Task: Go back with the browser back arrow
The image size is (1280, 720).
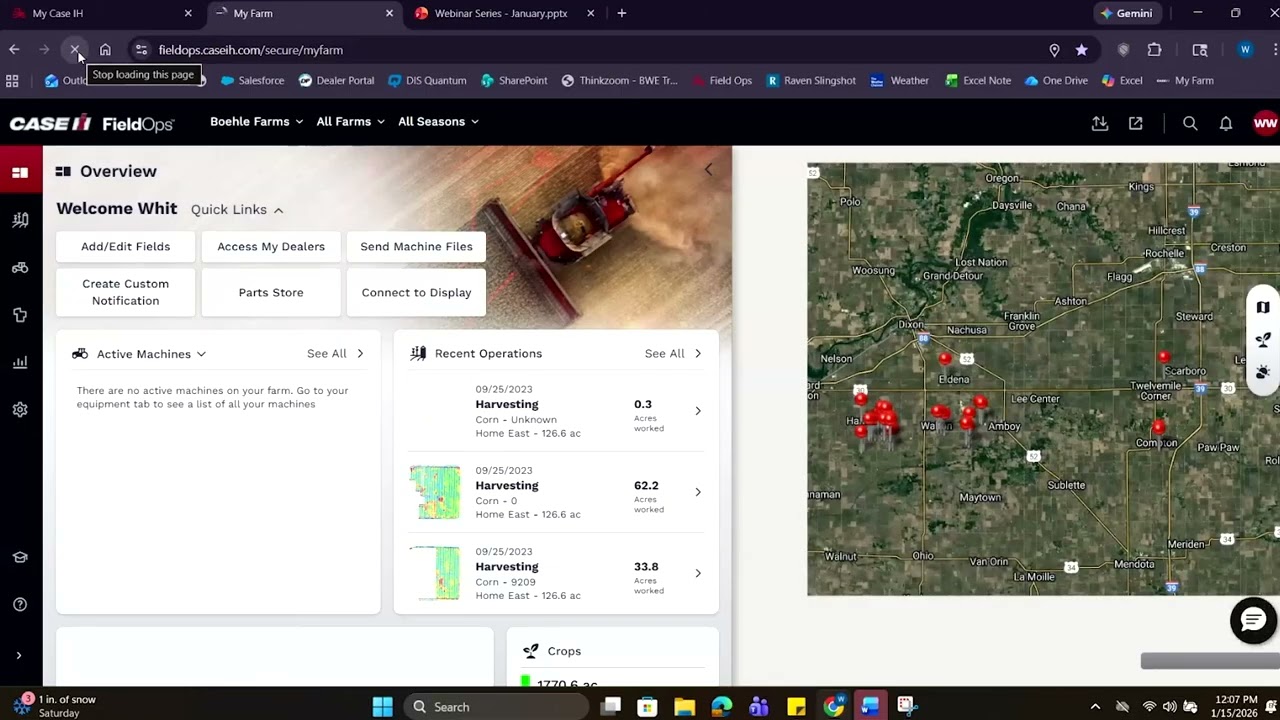Action: pos(14,50)
